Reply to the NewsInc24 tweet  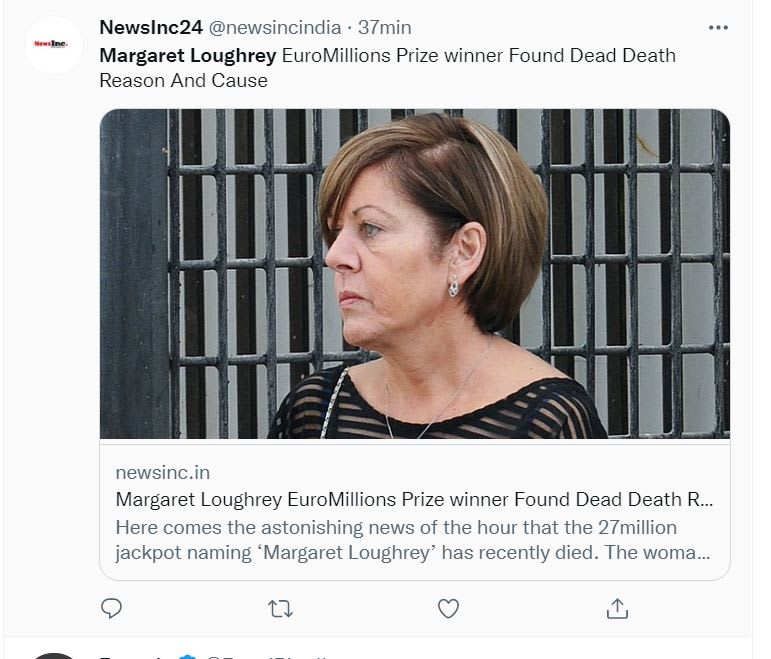point(112,608)
